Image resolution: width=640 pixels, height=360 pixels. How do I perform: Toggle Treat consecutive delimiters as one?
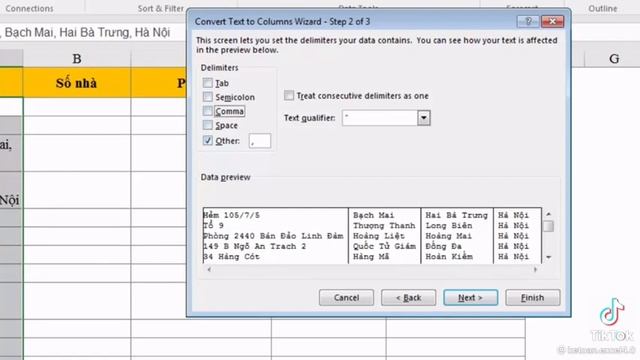tap(289, 96)
